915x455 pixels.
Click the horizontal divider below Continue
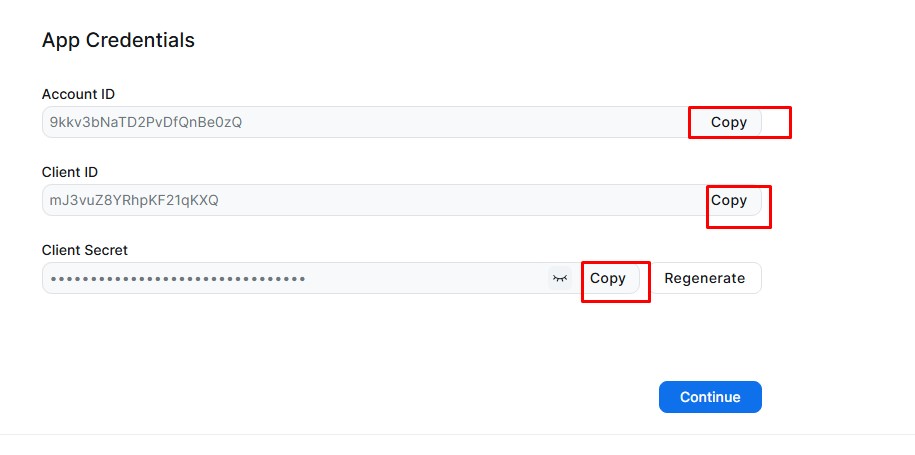point(458,434)
